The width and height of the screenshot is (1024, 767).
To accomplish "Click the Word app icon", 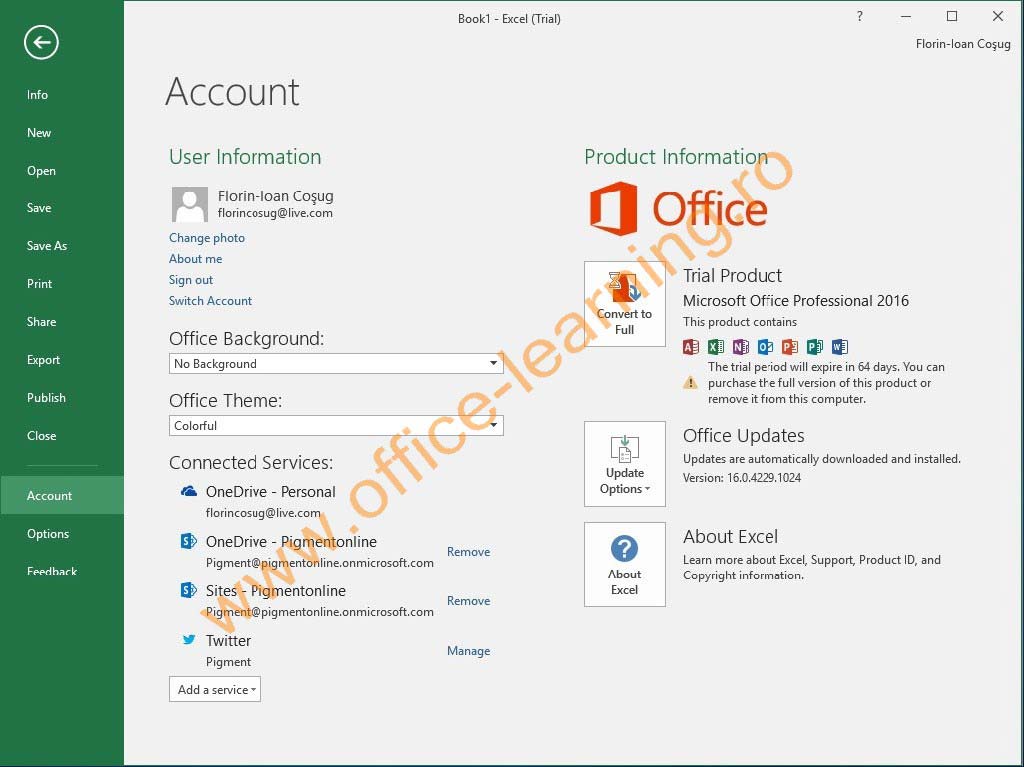I will pyautogui.click(x=840, y=347).
